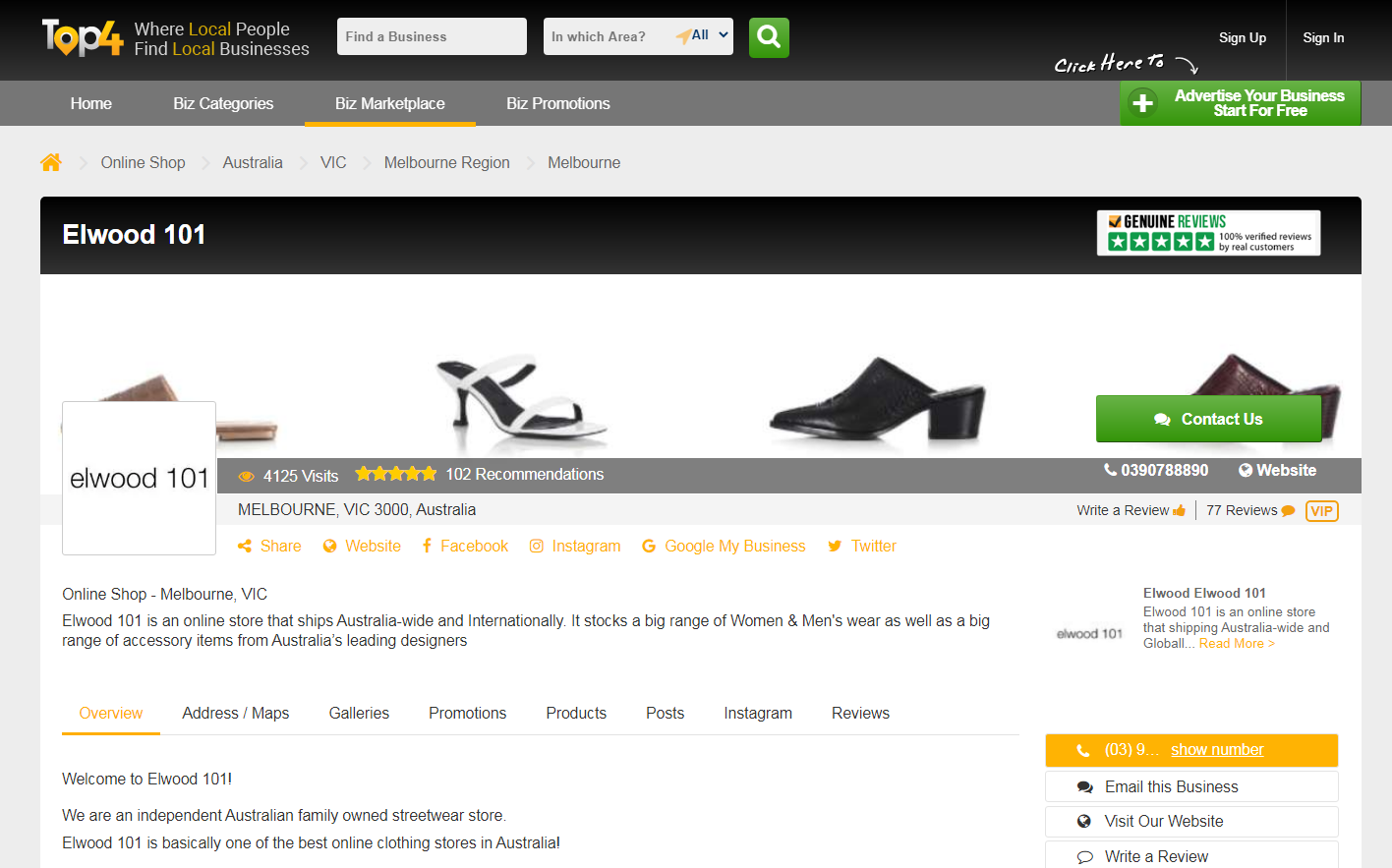Click the Share icon link
1392x868 pixels.
tap(269, 546)
